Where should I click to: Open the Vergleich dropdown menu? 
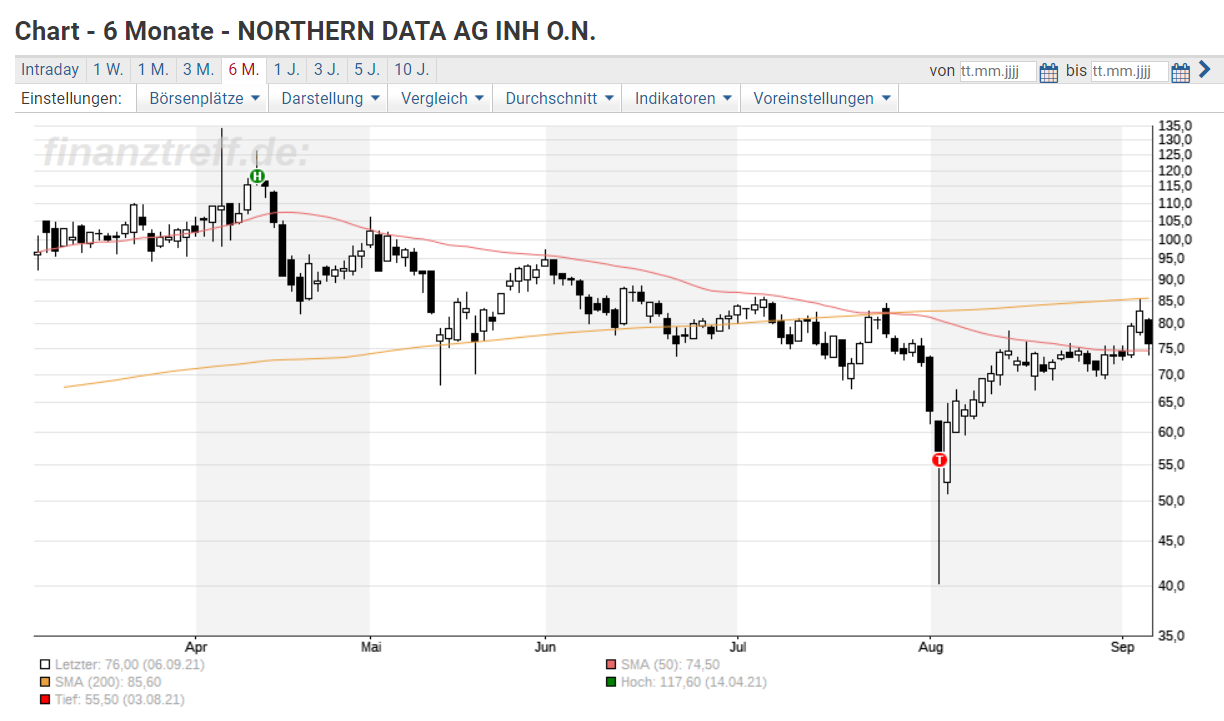pyautogui.click(x=441, y=98)
